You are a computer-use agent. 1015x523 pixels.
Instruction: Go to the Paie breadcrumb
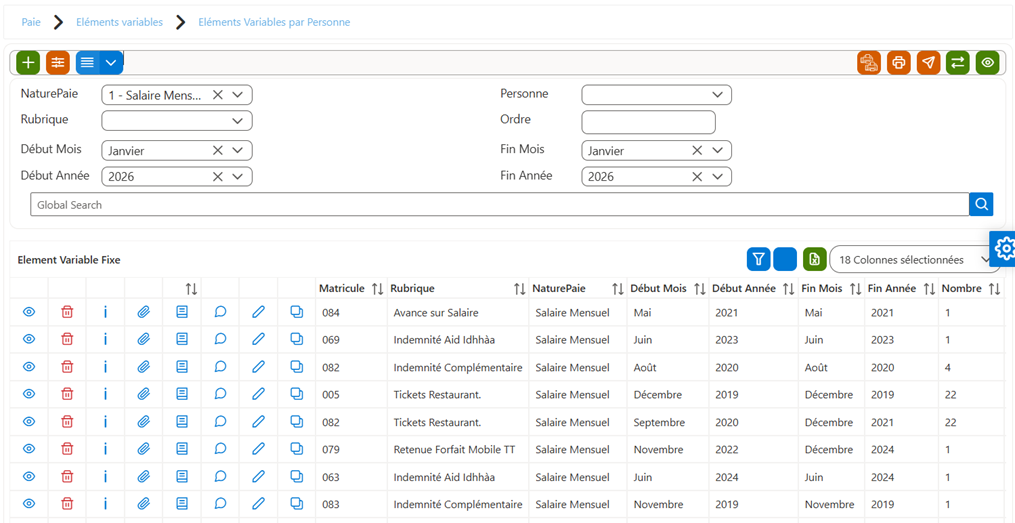(31, 22)
